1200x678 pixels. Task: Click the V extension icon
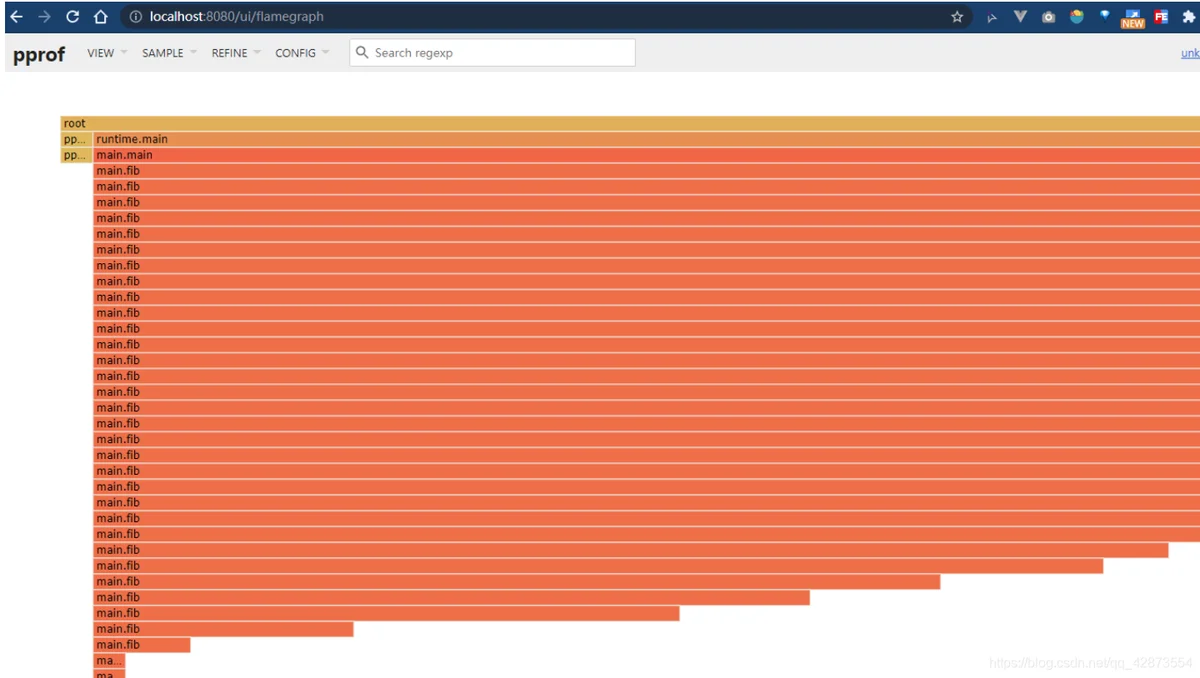[1020, 17]
